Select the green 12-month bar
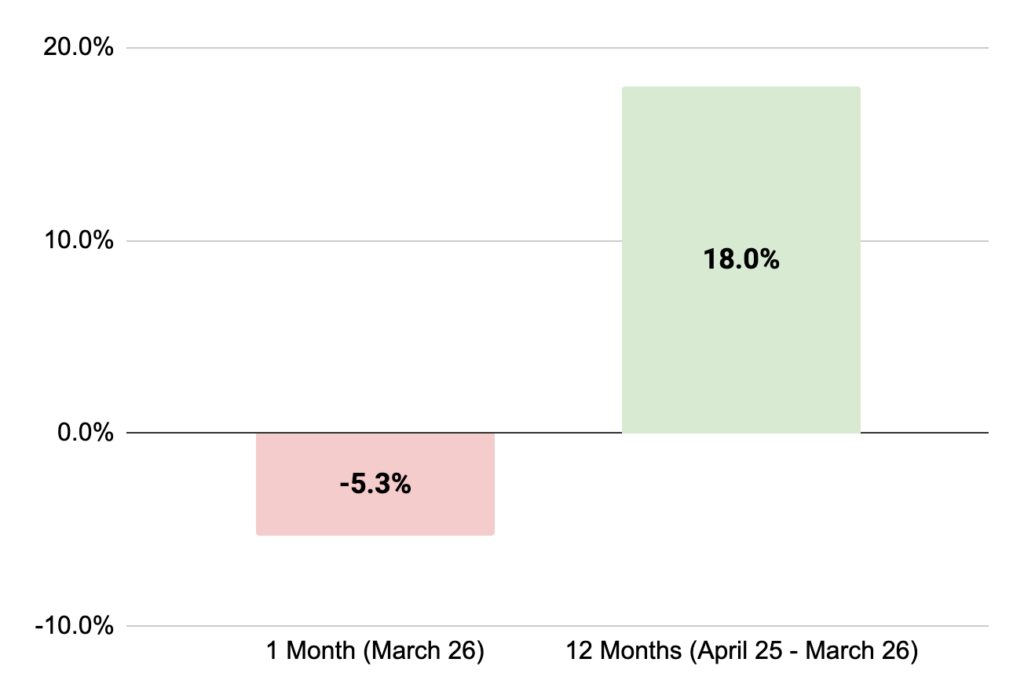The width and height of the screenshot is (1024, 699). tap(740, 340)
